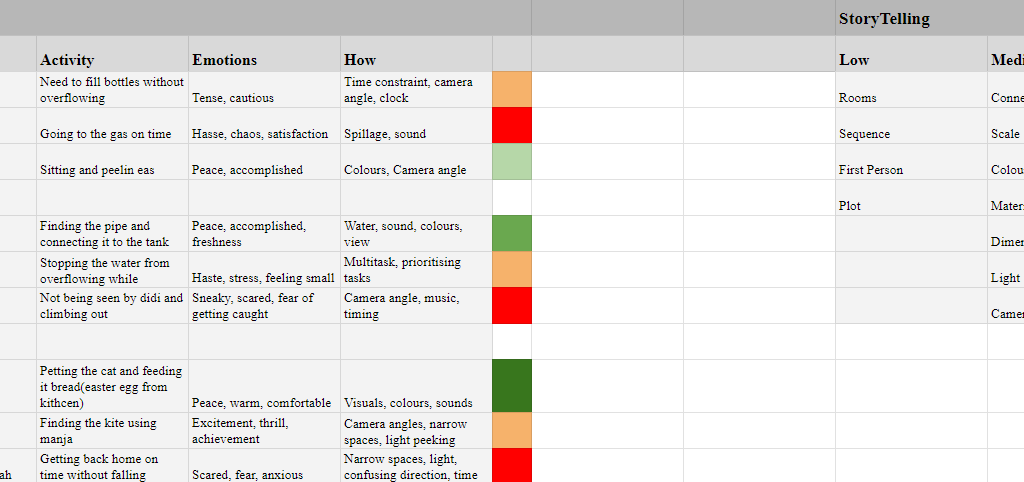1024x482 pixels.
Task: Click the "Emotions" header cell
Action: click(264, 60)
